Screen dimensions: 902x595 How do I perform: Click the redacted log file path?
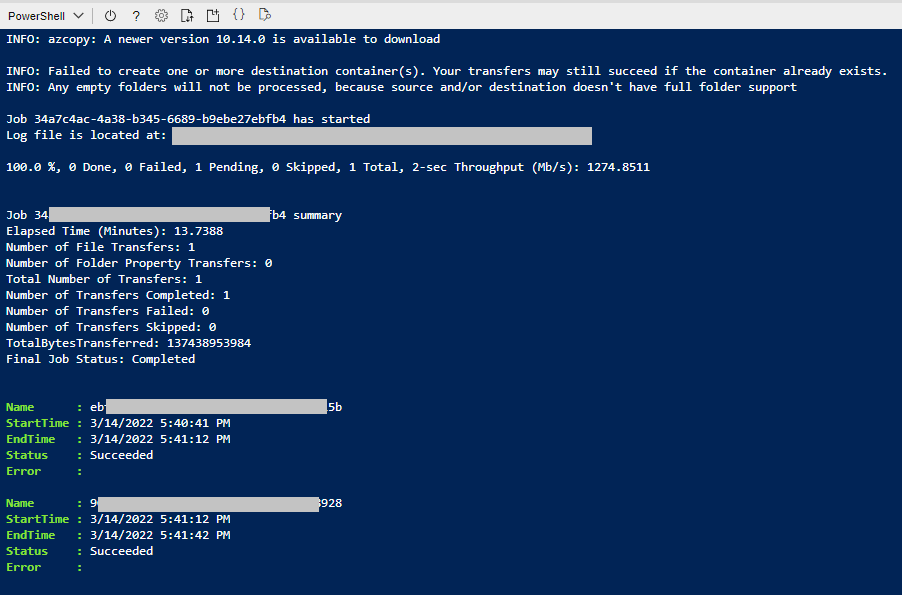pos(381,135)
